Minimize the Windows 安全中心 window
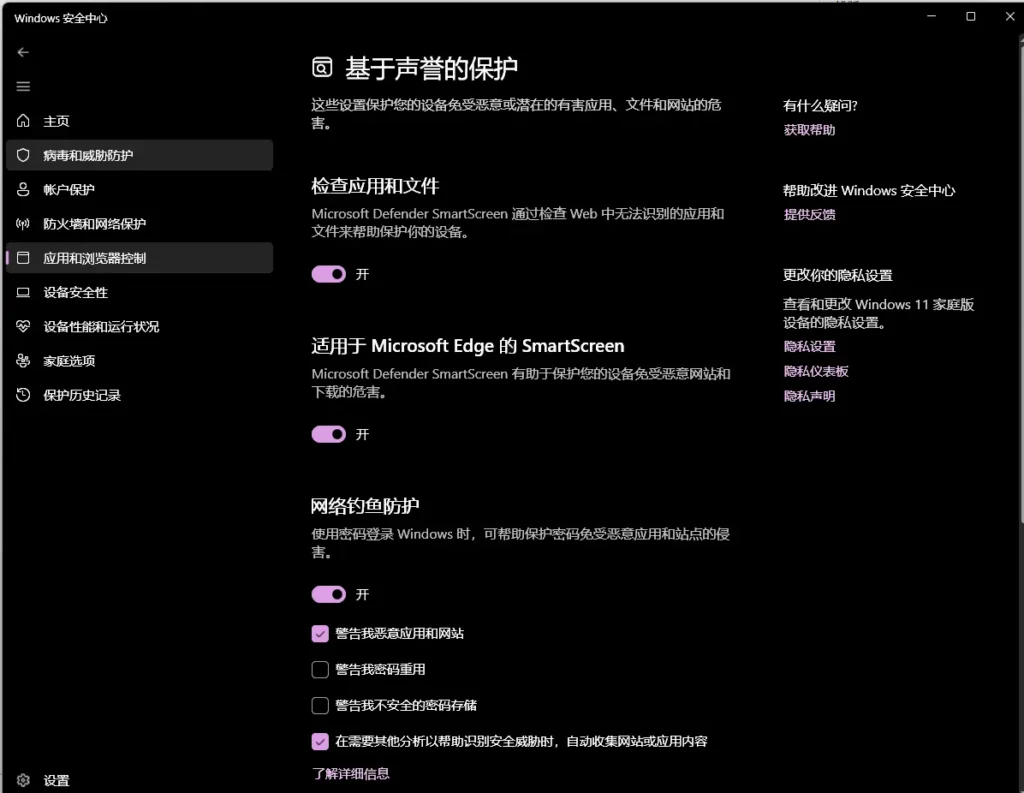This screenshot has height=793, width=1024. click(x=932, y=16)
